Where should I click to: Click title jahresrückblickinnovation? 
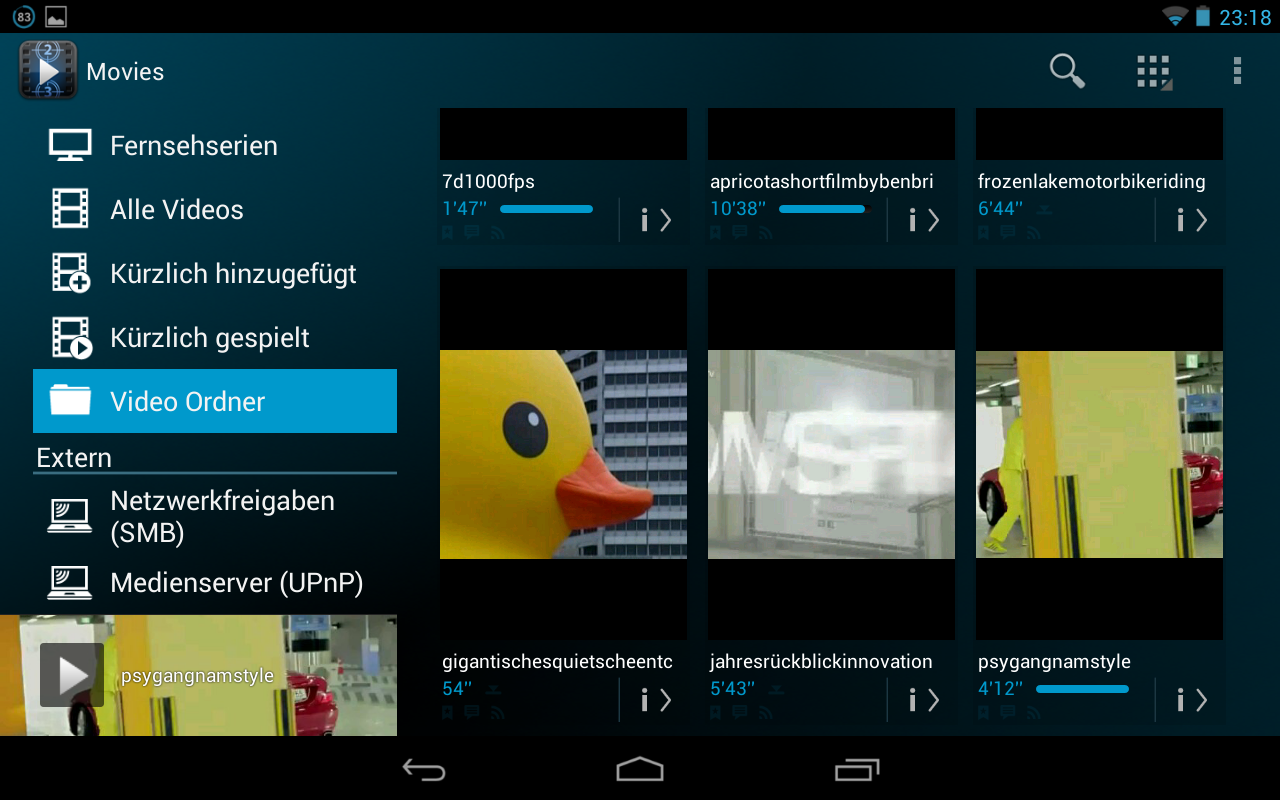821,662
